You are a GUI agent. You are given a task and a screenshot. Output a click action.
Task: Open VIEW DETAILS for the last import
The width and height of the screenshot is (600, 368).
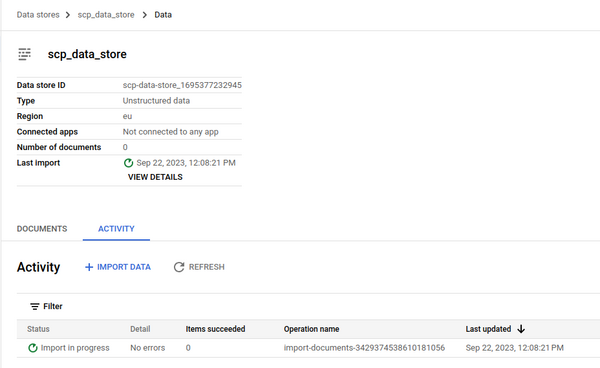155,177
